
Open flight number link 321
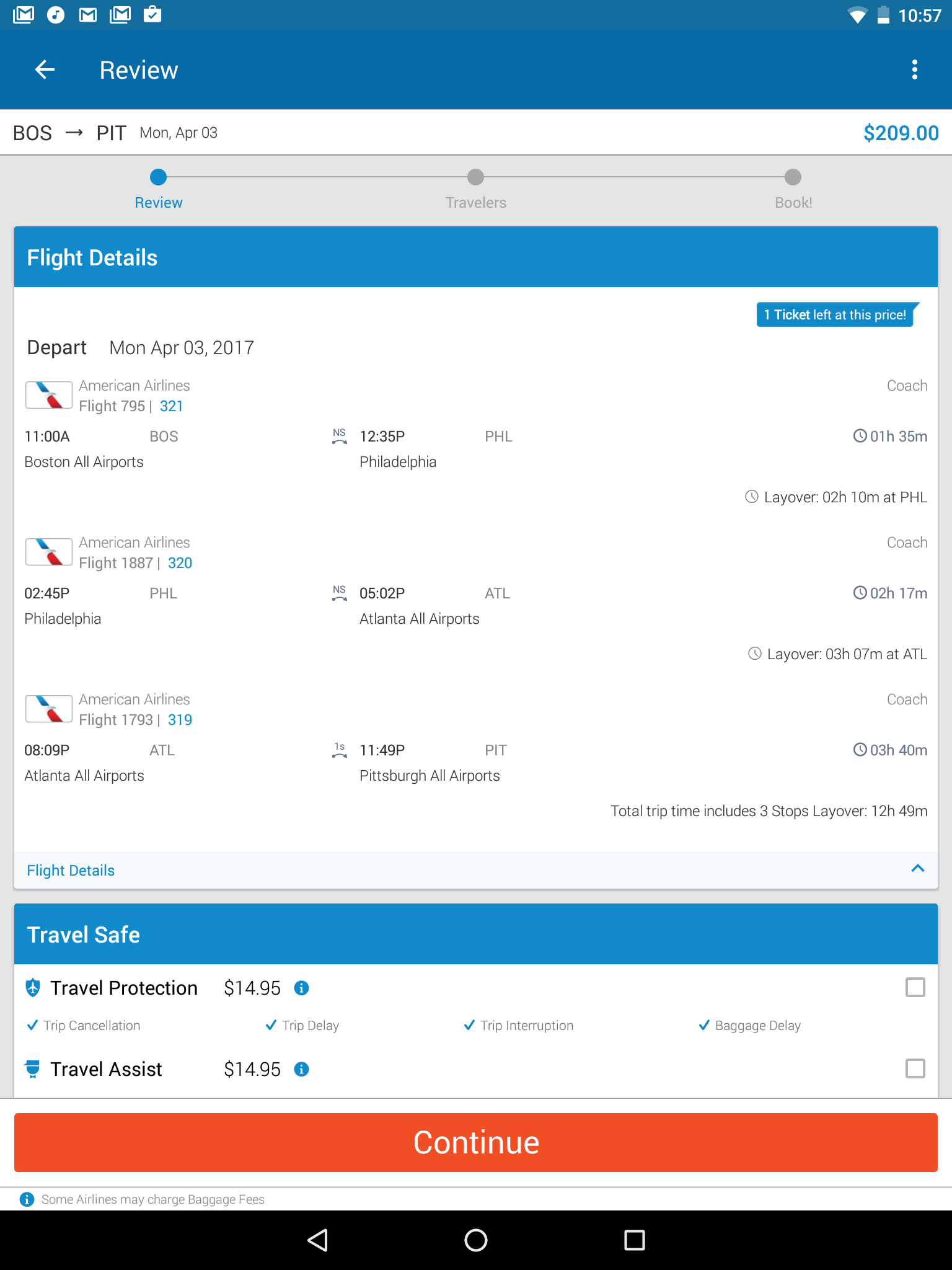coord(172,406)
